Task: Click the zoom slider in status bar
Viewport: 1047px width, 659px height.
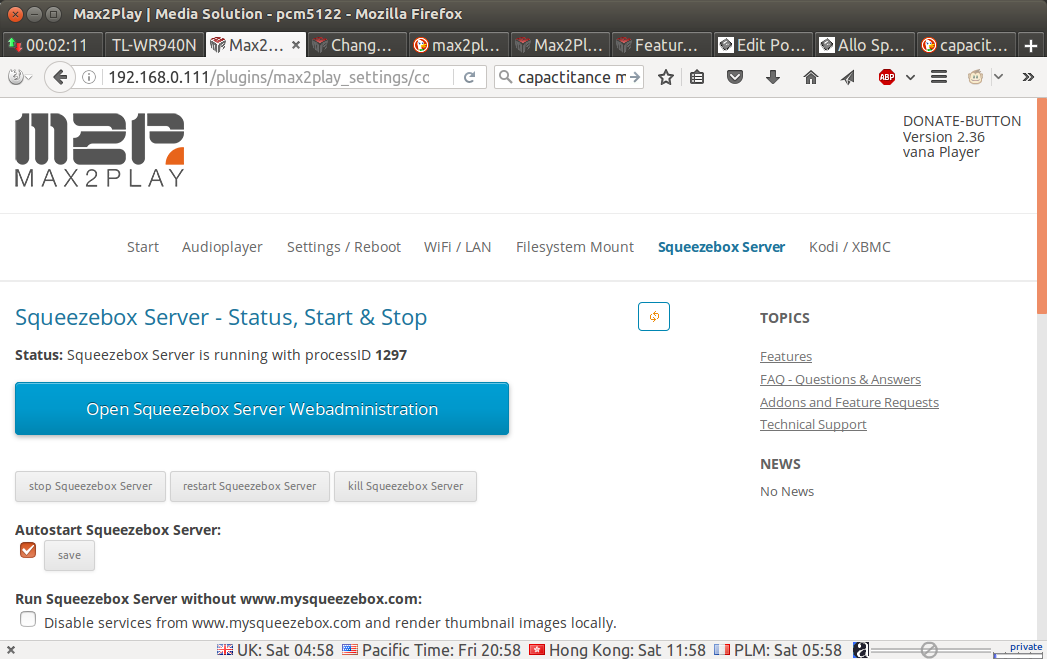Action: [x=930, y=650]
